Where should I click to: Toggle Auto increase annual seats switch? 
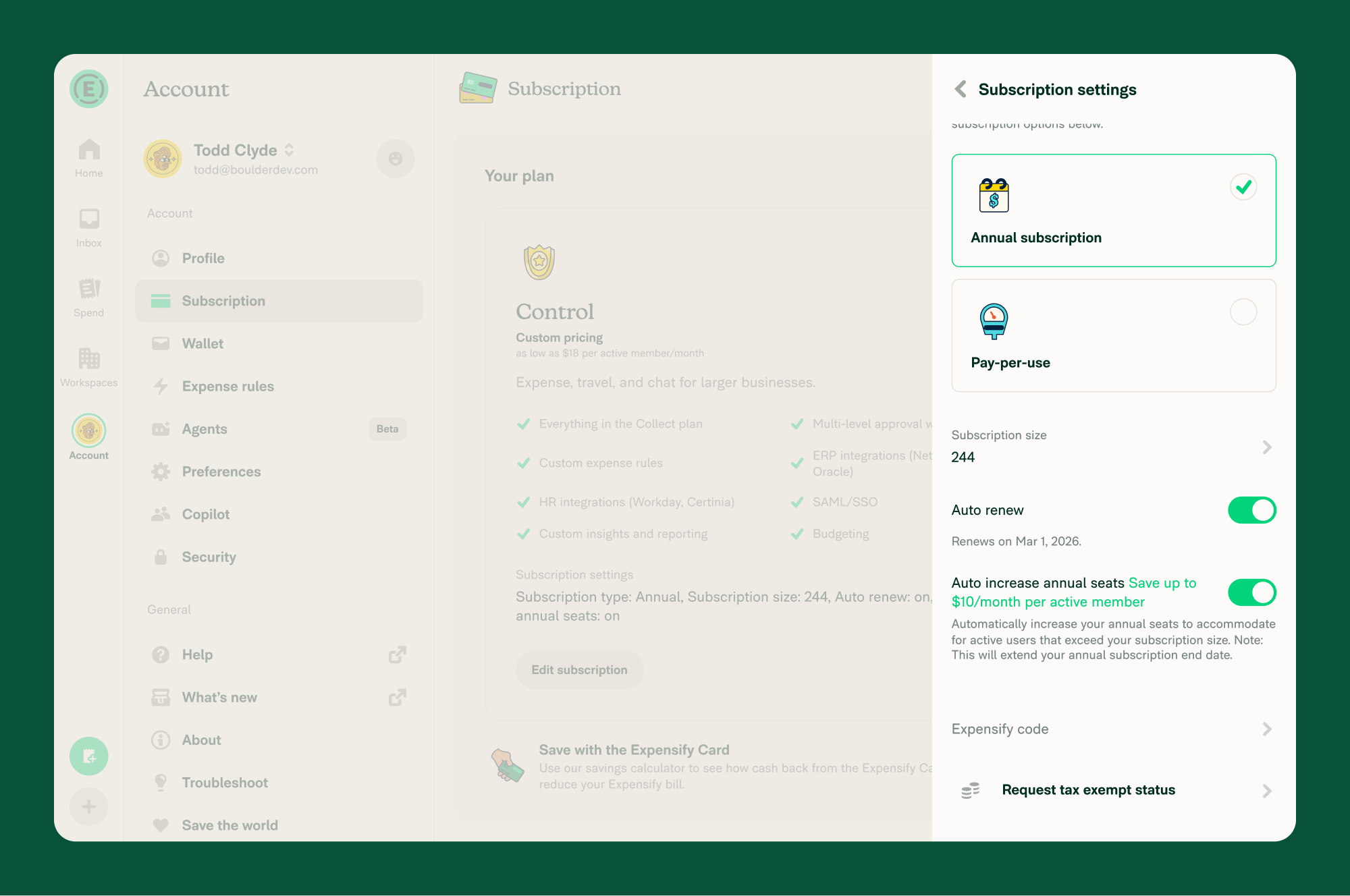tap(1252, 592)
